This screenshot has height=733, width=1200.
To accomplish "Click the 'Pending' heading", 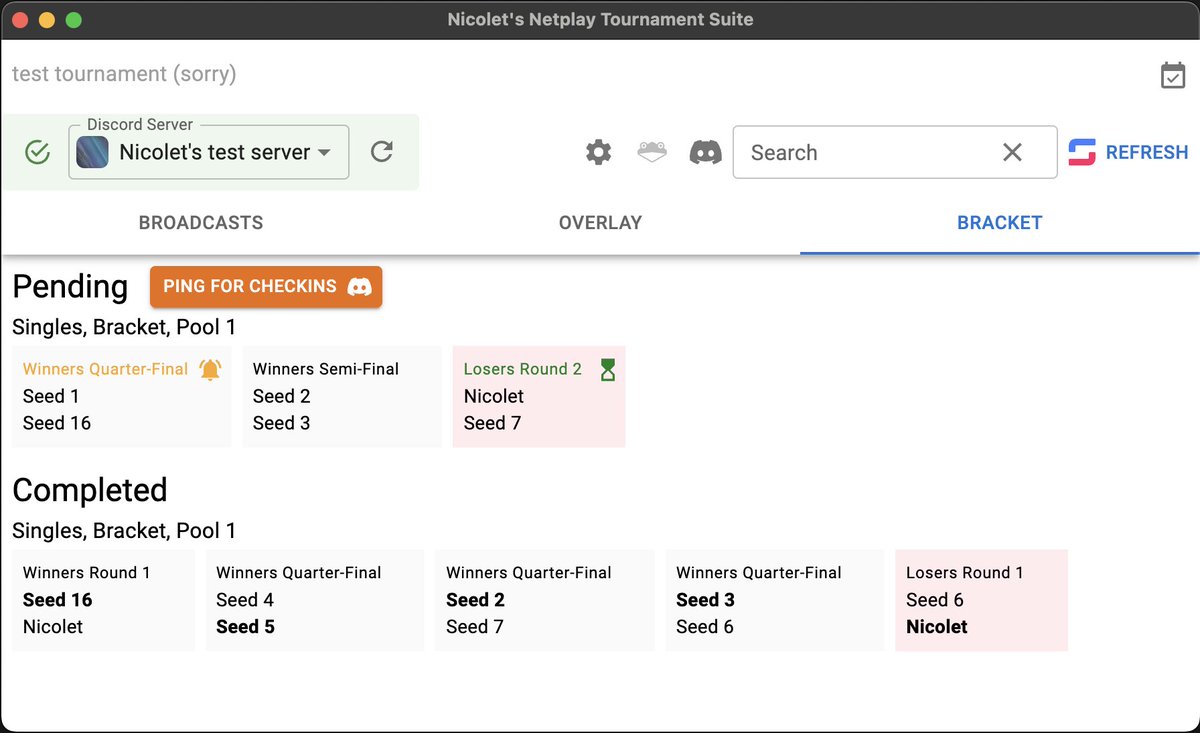I will 70,287.
